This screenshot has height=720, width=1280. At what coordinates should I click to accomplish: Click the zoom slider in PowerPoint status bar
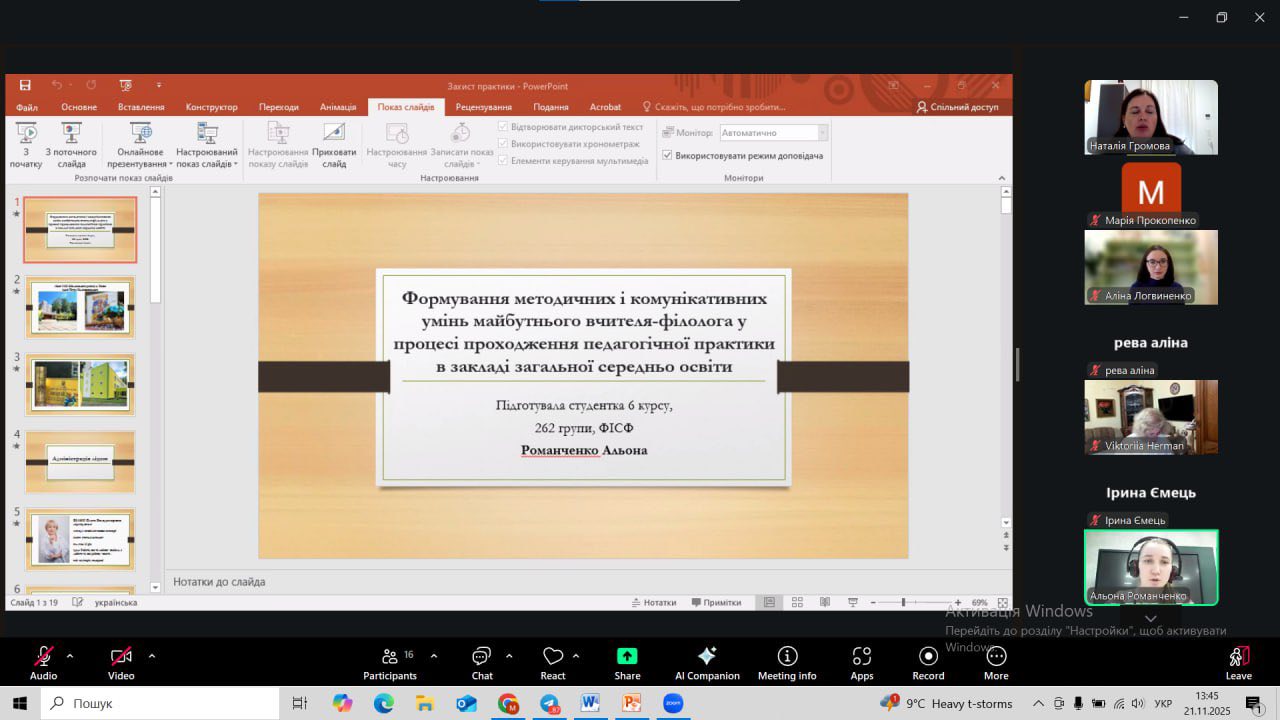coord(903,603)
